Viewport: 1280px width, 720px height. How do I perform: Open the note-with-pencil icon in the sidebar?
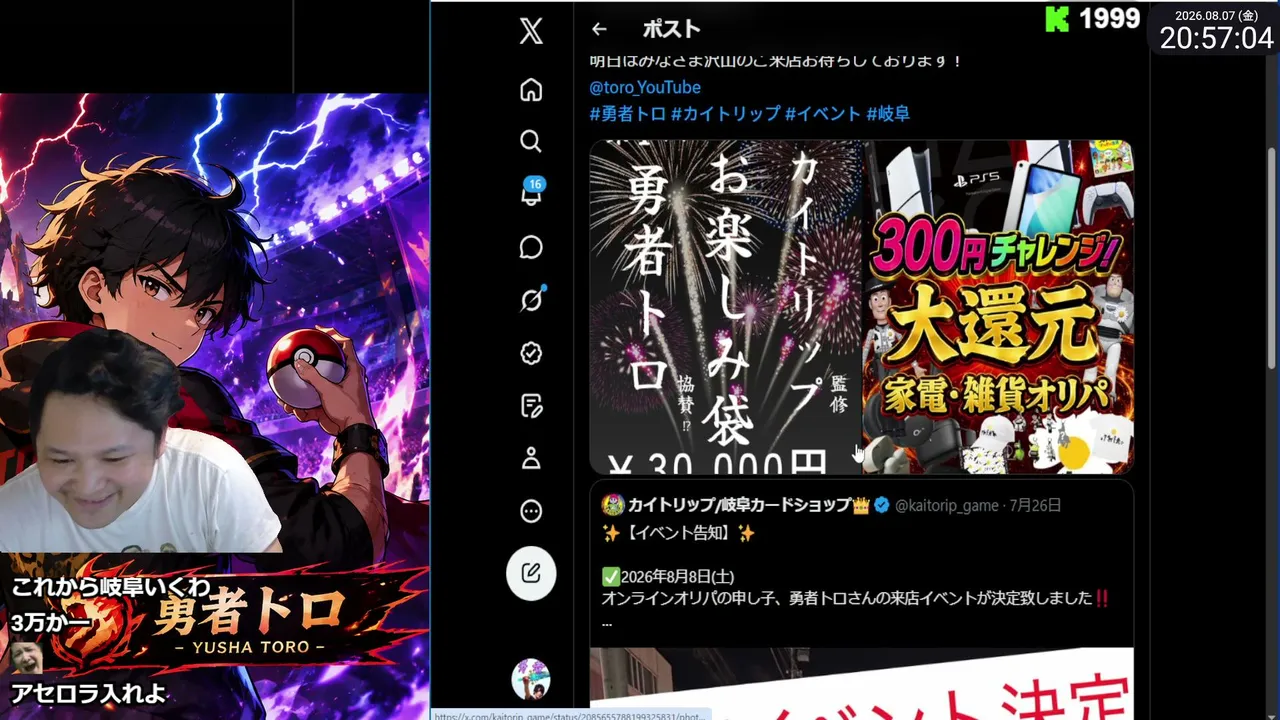click(531, 406)
